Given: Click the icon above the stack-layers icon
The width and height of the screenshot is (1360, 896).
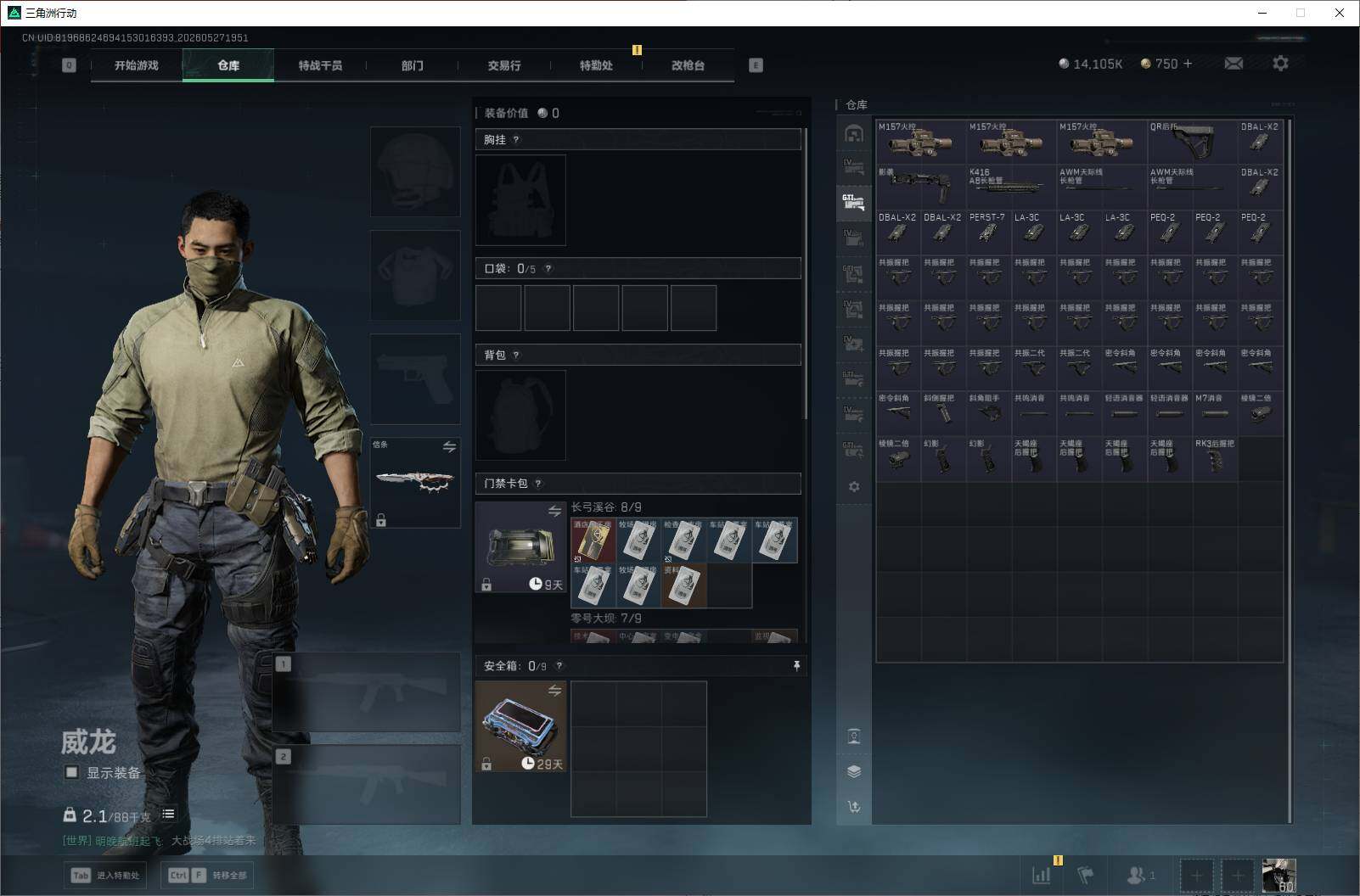Looking at the screenshot, I should tap(854, 736).
